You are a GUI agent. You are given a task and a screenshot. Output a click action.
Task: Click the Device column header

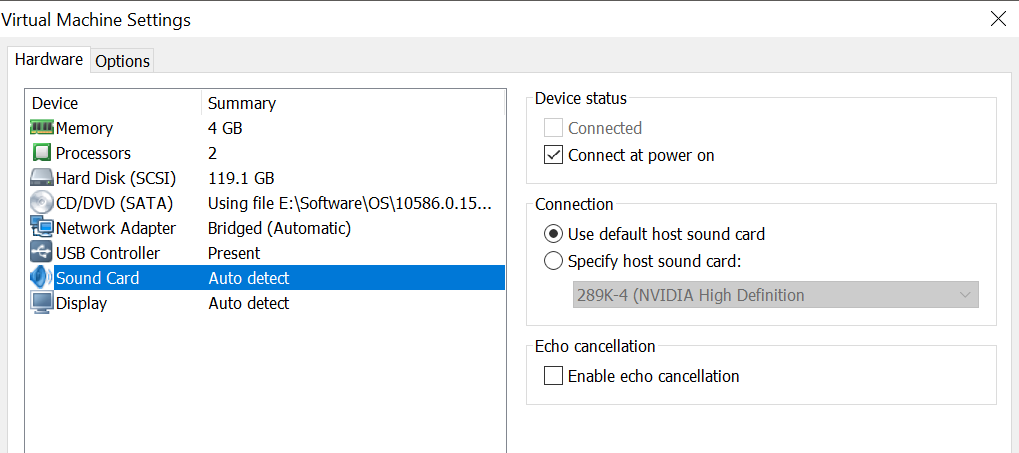tap(55, 103)
